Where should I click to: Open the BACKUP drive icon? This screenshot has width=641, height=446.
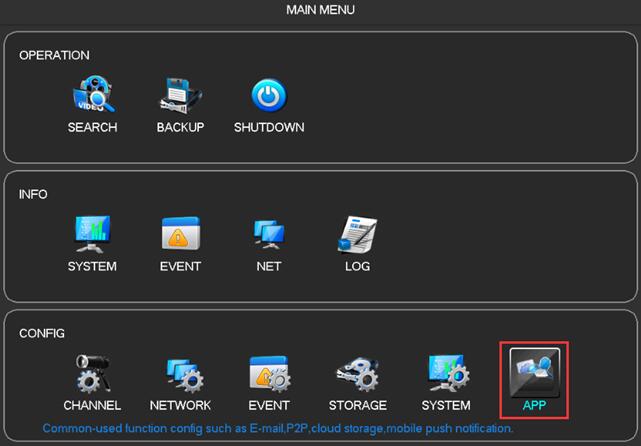[180, 96]
